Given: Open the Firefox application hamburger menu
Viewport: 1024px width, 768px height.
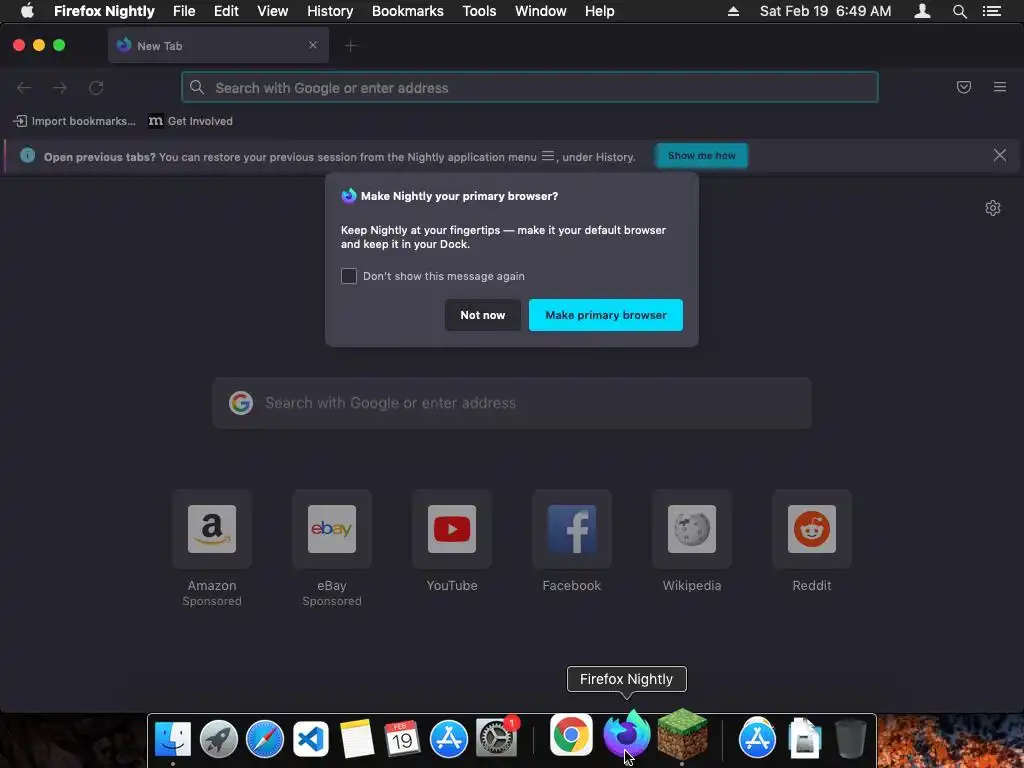Looking at the screenshot, I should point(999,87).
